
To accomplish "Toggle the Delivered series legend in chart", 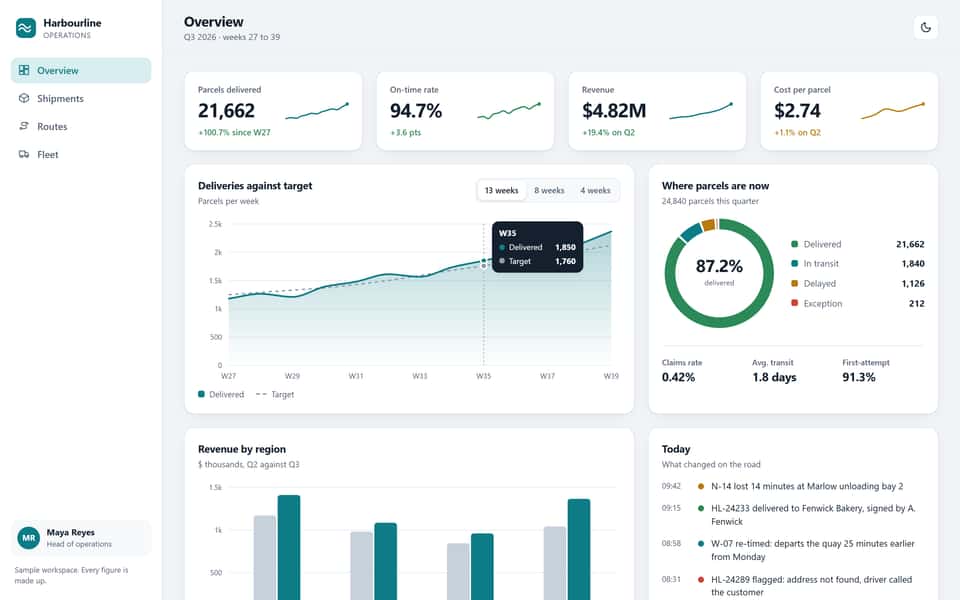I will (x=221, y=394).
